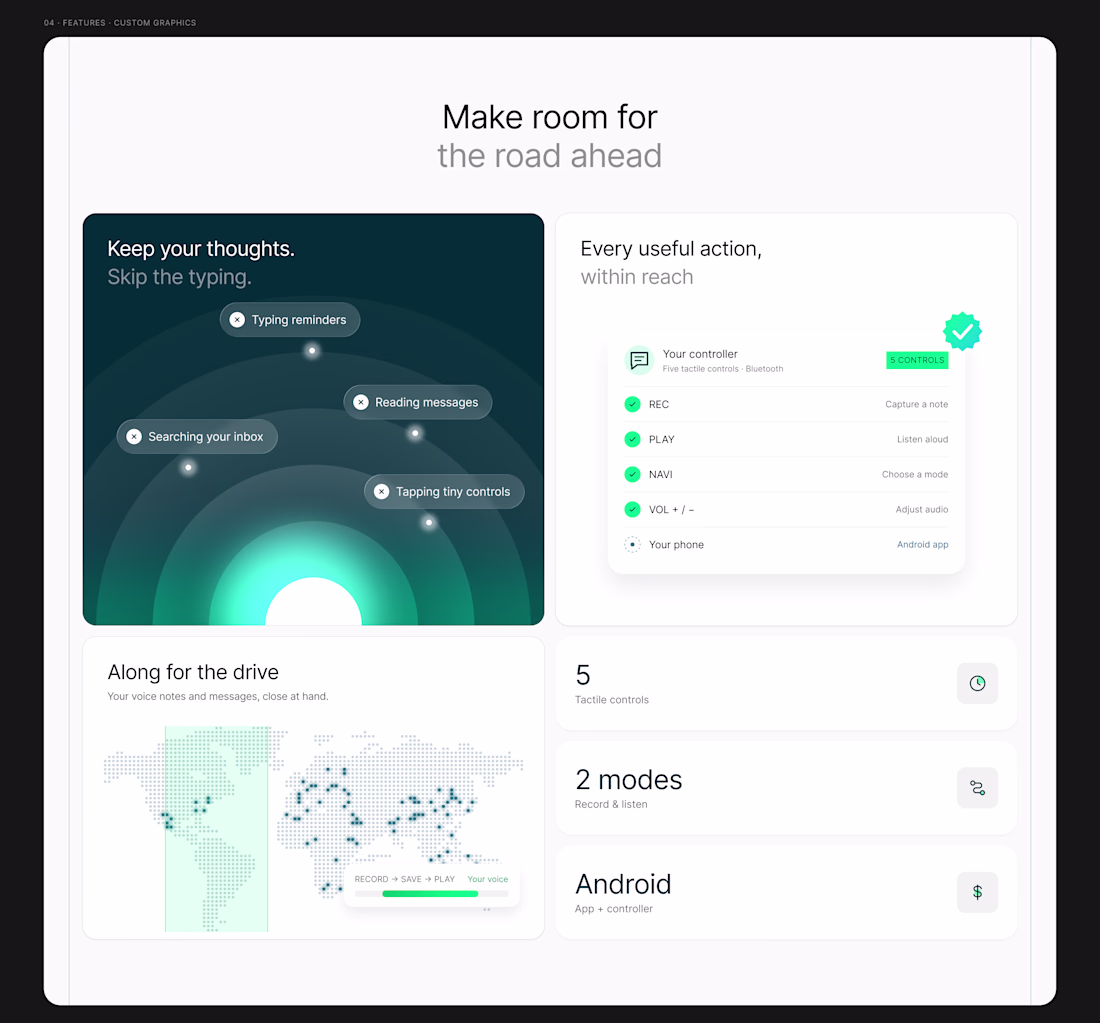1100x1023 pixels.
Task: Select the Tapping tiny controls chip
Action: coord(444,492)
